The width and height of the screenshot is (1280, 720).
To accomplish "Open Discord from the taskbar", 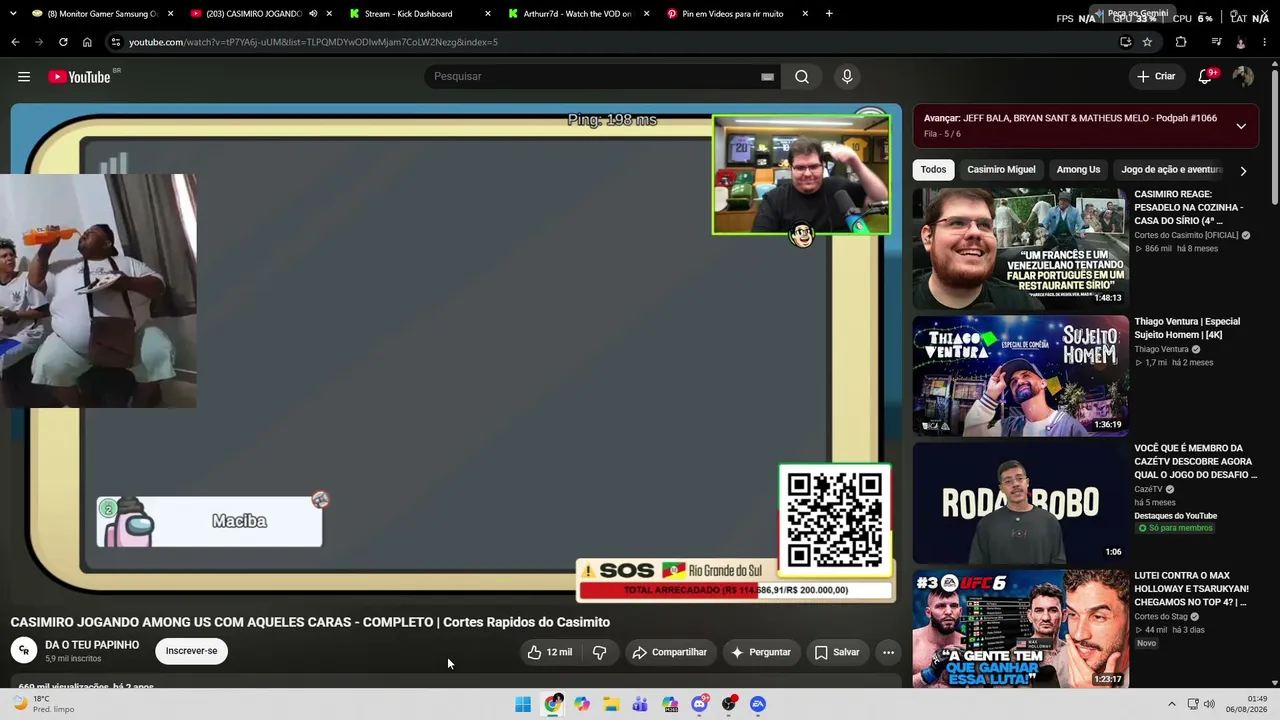I will tap(699, 704).
